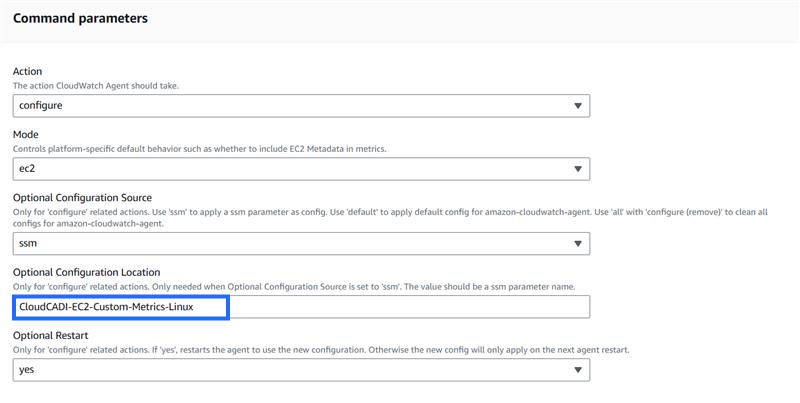Click the Mode description about EC2 Metadata

click(x=200, y=148)
